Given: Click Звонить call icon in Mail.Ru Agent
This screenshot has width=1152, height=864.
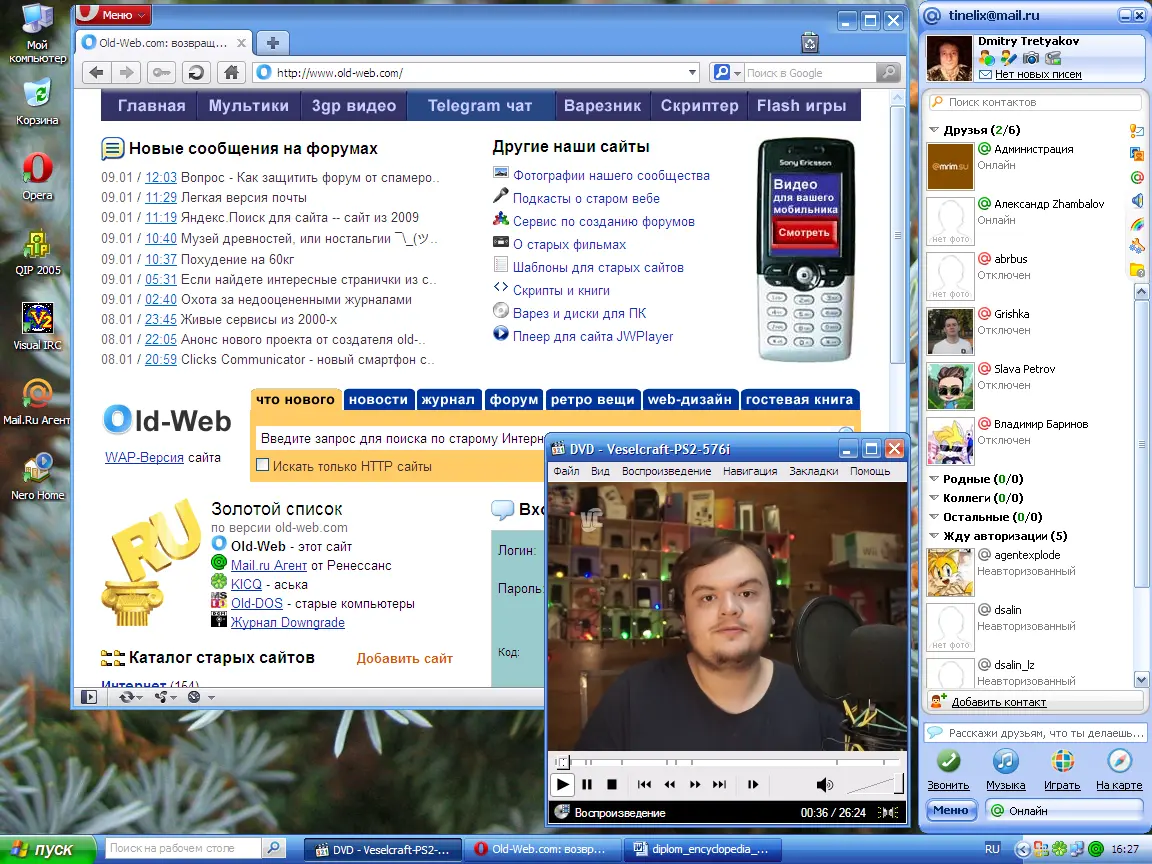Looking at the screenshot, I should tap(948, 770).
